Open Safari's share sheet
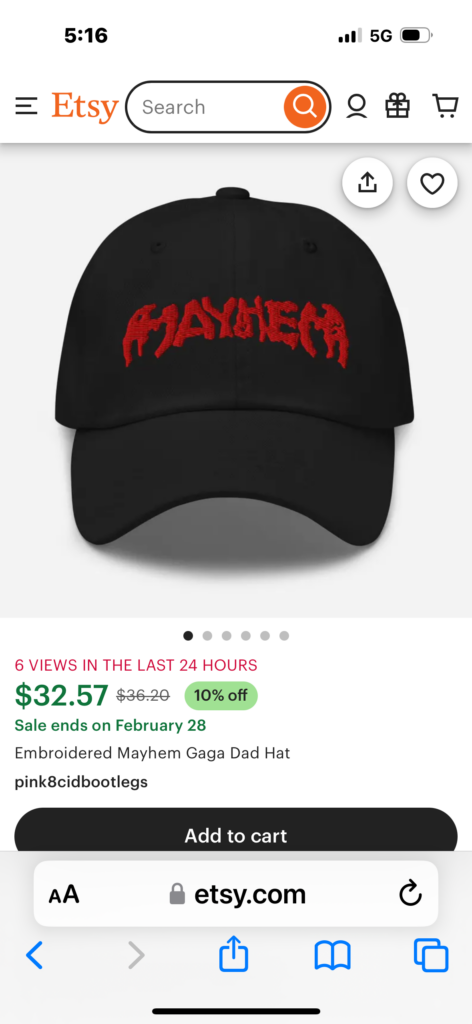The height and width of the screenshot is (1024, 472). pos(233,954)
